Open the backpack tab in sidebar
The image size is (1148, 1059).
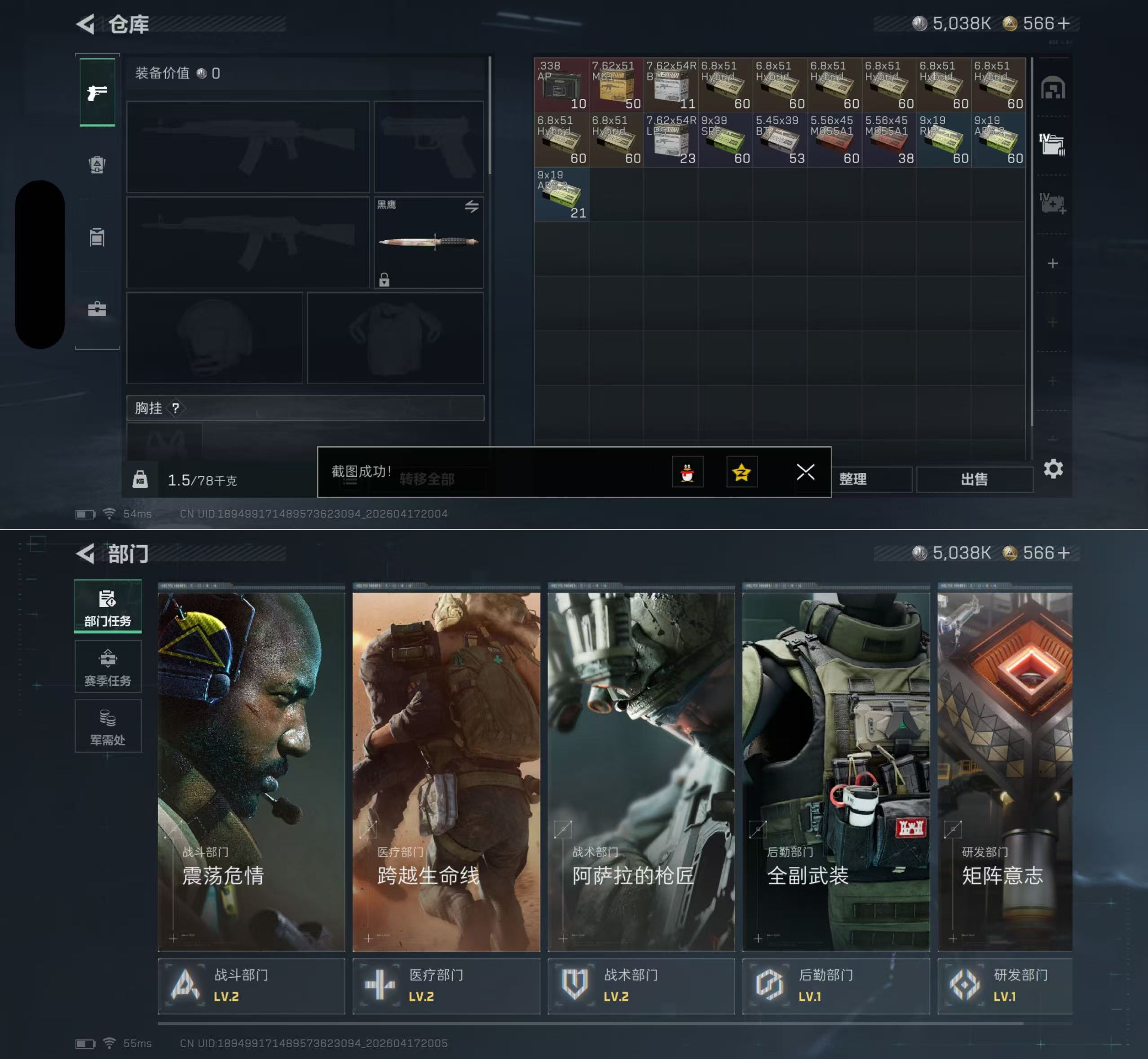tap(97, 165)
